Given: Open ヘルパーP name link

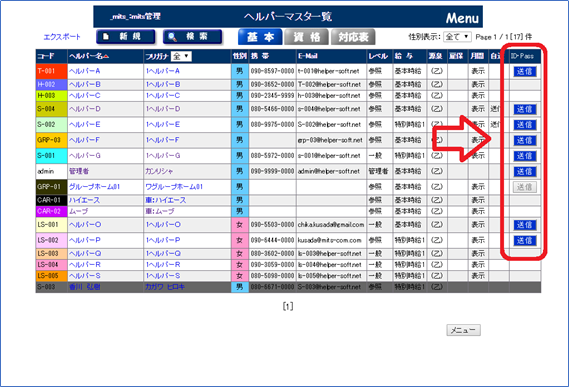Looking at the screenshot, I should pyautogui.click(x=85, y=240).
